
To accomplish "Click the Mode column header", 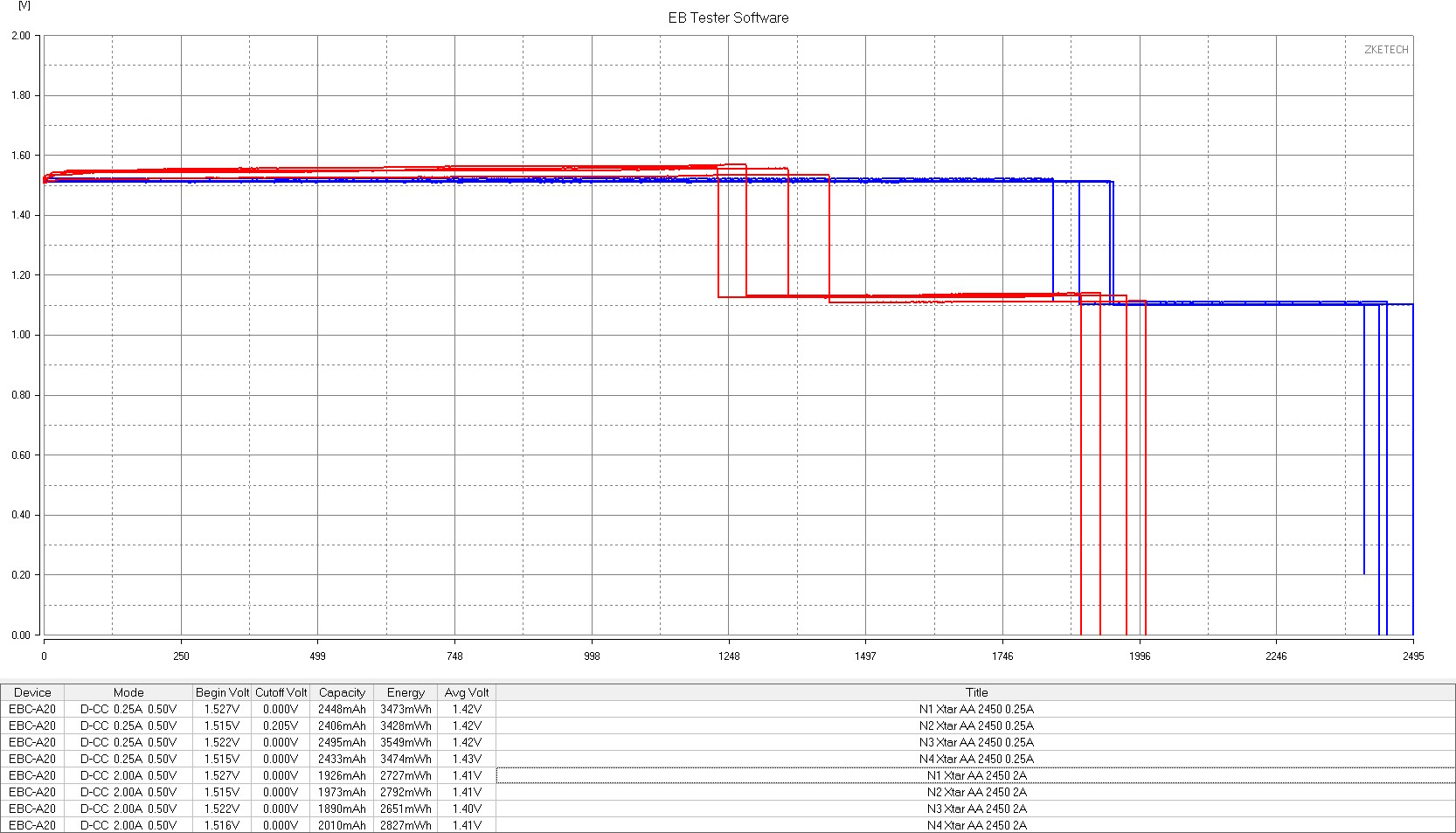I will (128, 692).
